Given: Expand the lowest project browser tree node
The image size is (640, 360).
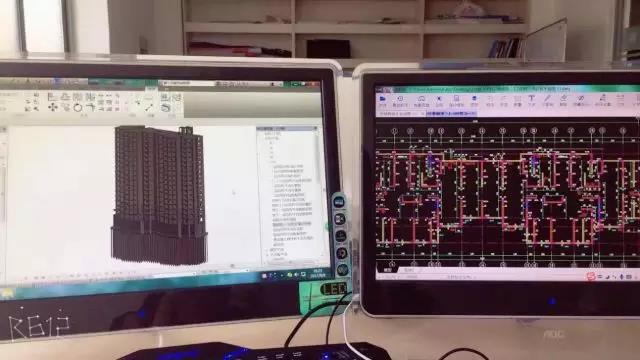Looking at the screenshot, I should [x=268, y=254].
